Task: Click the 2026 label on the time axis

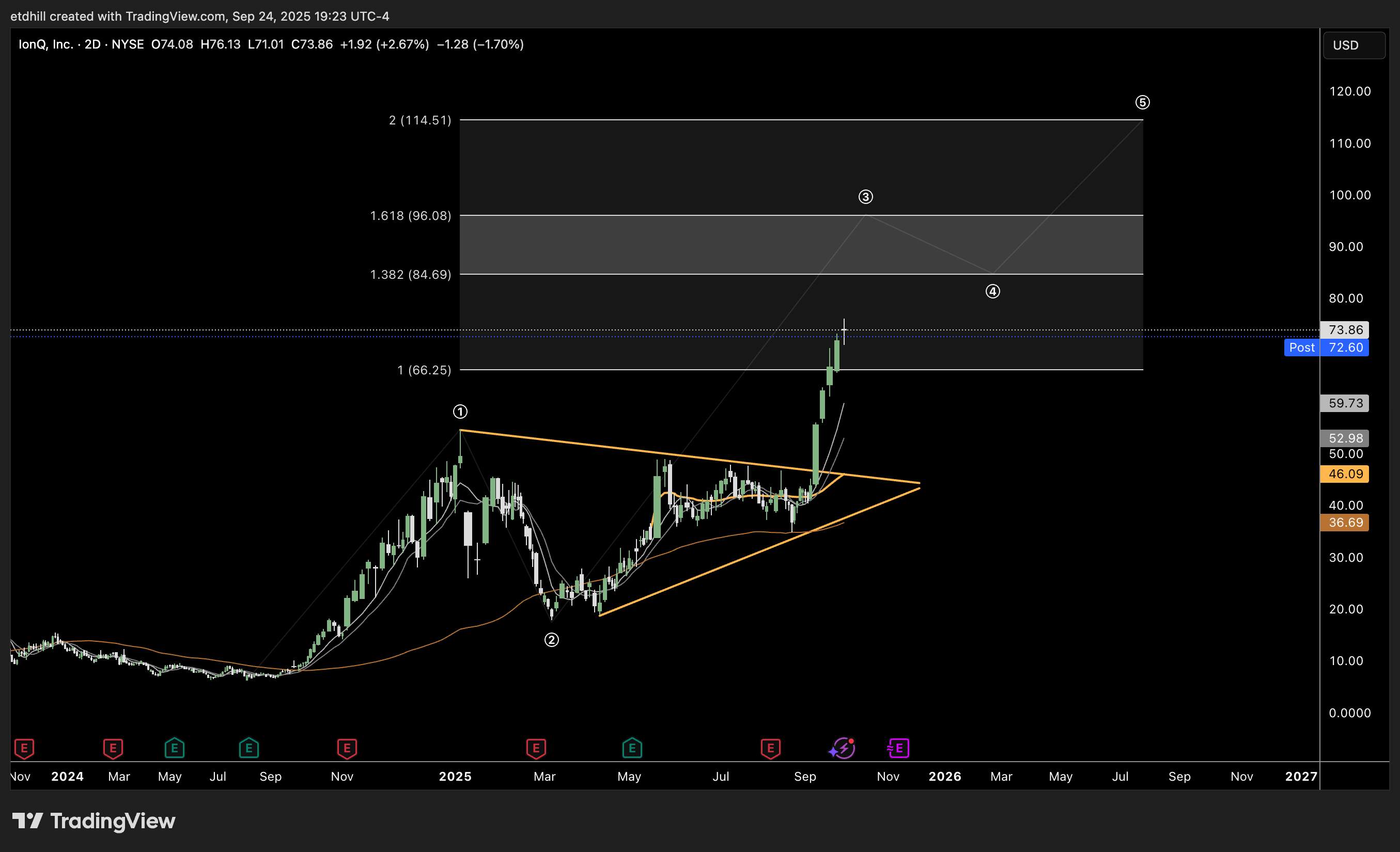Action: 944,777
